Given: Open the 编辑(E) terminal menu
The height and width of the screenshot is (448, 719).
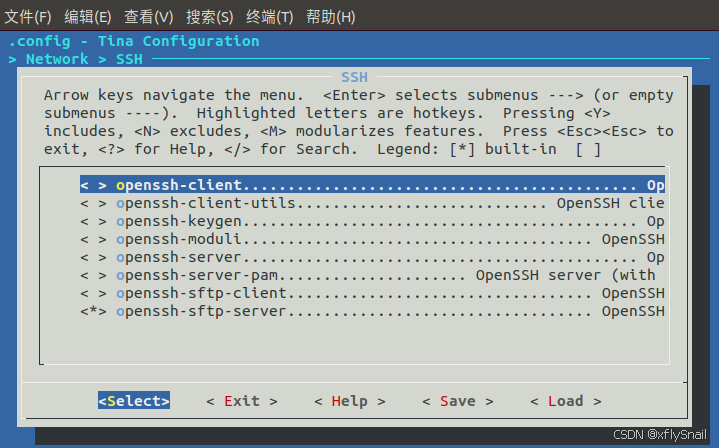Looking at the screenshot, I should pos(88,17).
